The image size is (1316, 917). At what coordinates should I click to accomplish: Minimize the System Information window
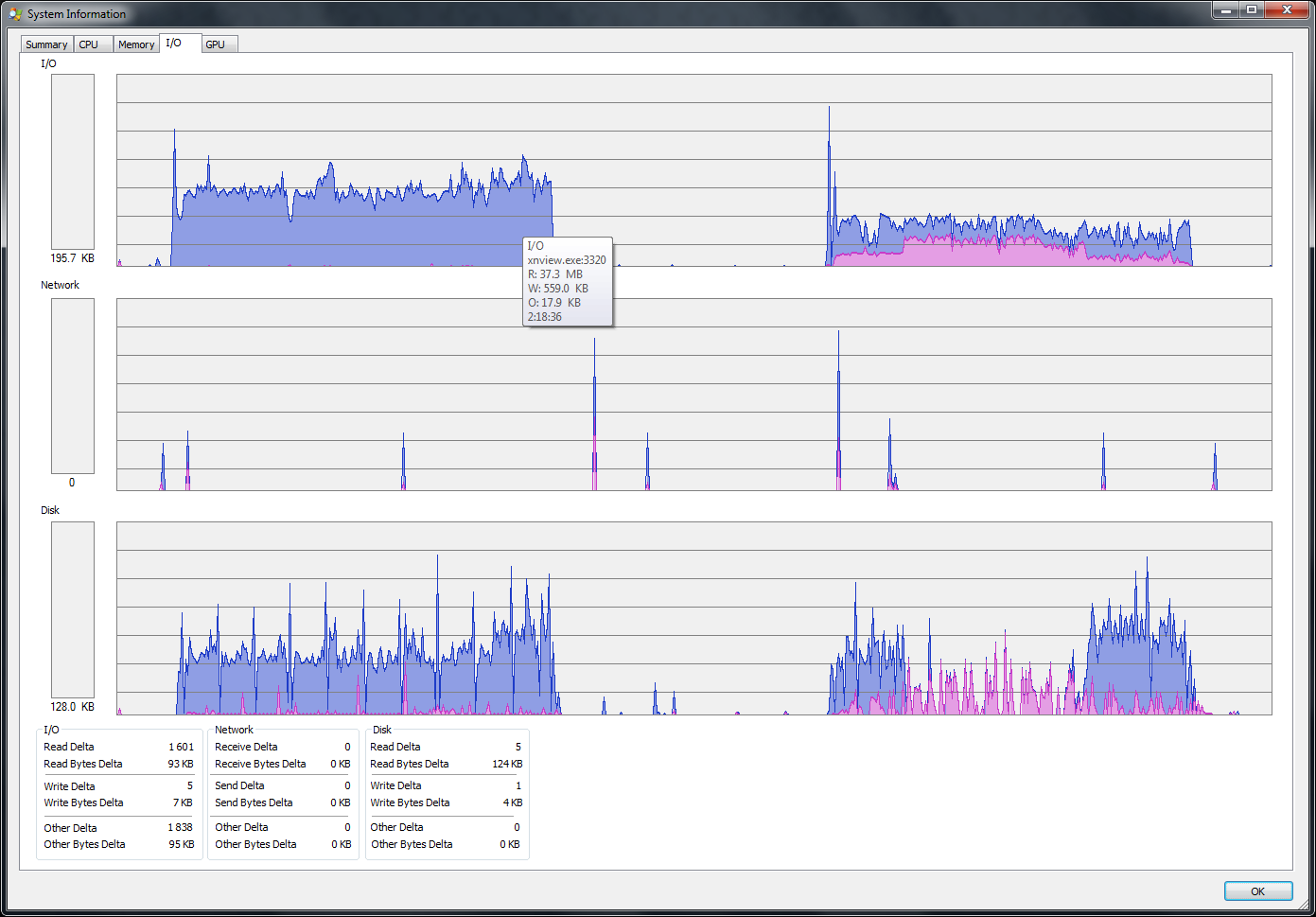point(1227,9)
